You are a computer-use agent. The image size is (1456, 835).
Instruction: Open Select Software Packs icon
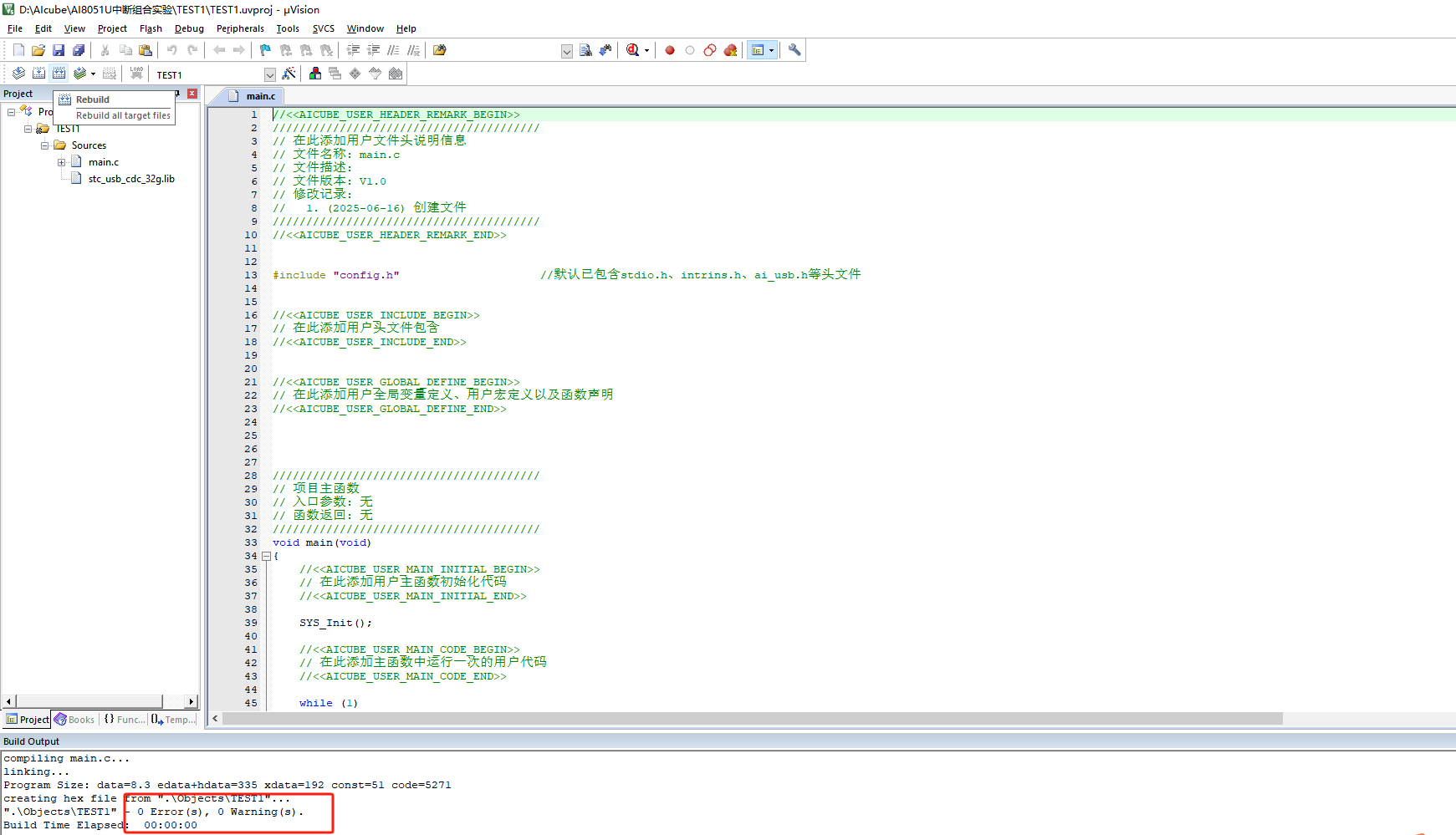(x=375, y=74)
